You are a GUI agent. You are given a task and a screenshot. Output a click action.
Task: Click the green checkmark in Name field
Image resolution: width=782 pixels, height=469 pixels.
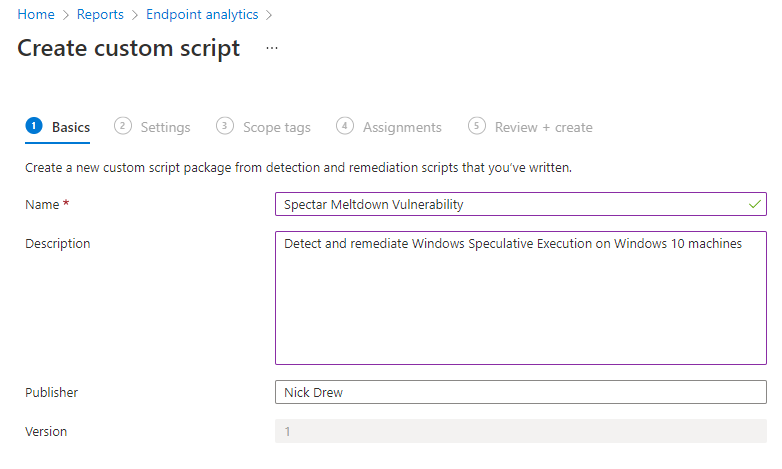pos(755,204)
